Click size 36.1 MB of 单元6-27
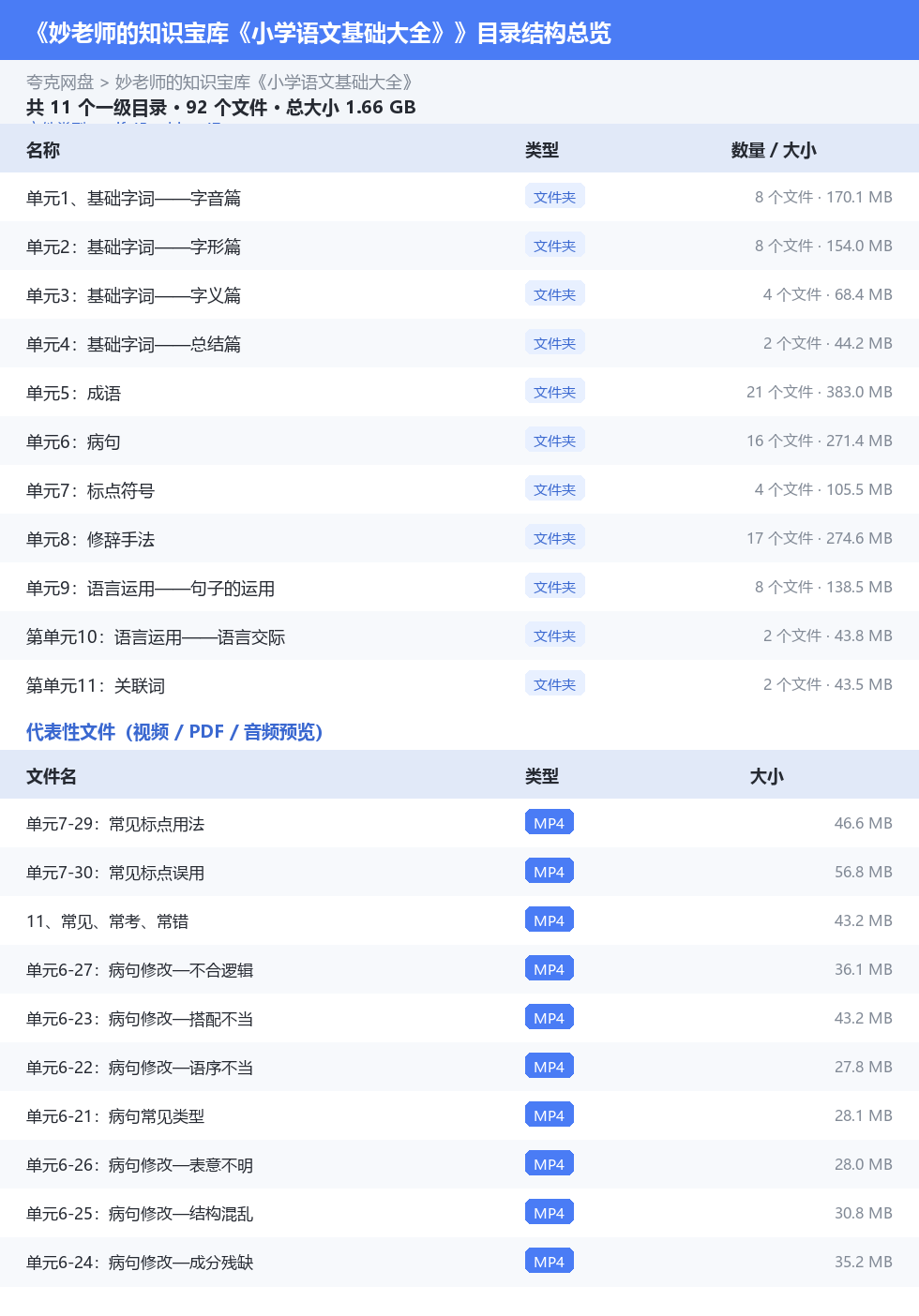The width and height of the screenshot is (919, 1316). (x=864, y=969)
